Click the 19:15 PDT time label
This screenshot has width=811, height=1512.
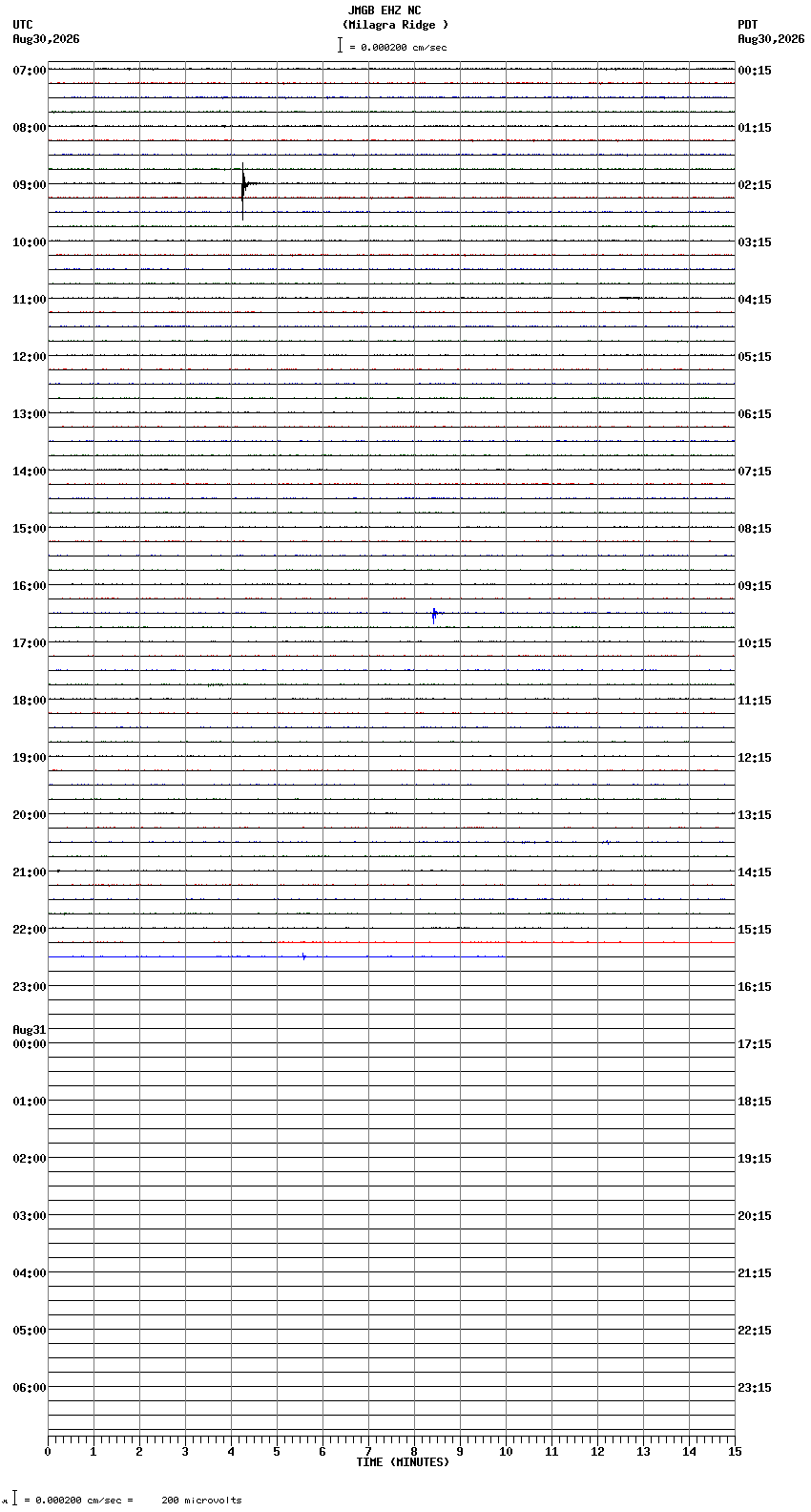coord(755,1159)
